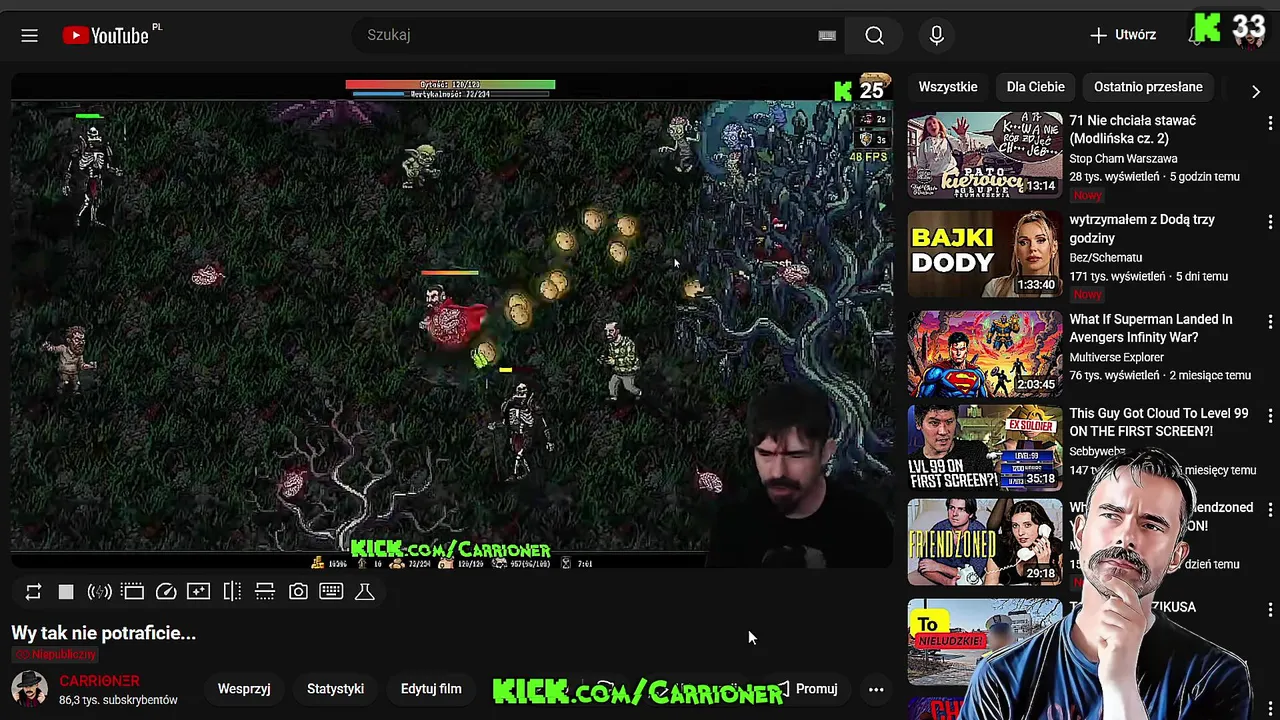This screenshot has width=1280, height=720.
Task: Open the Friendzoned video thumbnail
Action: (x=985, y=542)
